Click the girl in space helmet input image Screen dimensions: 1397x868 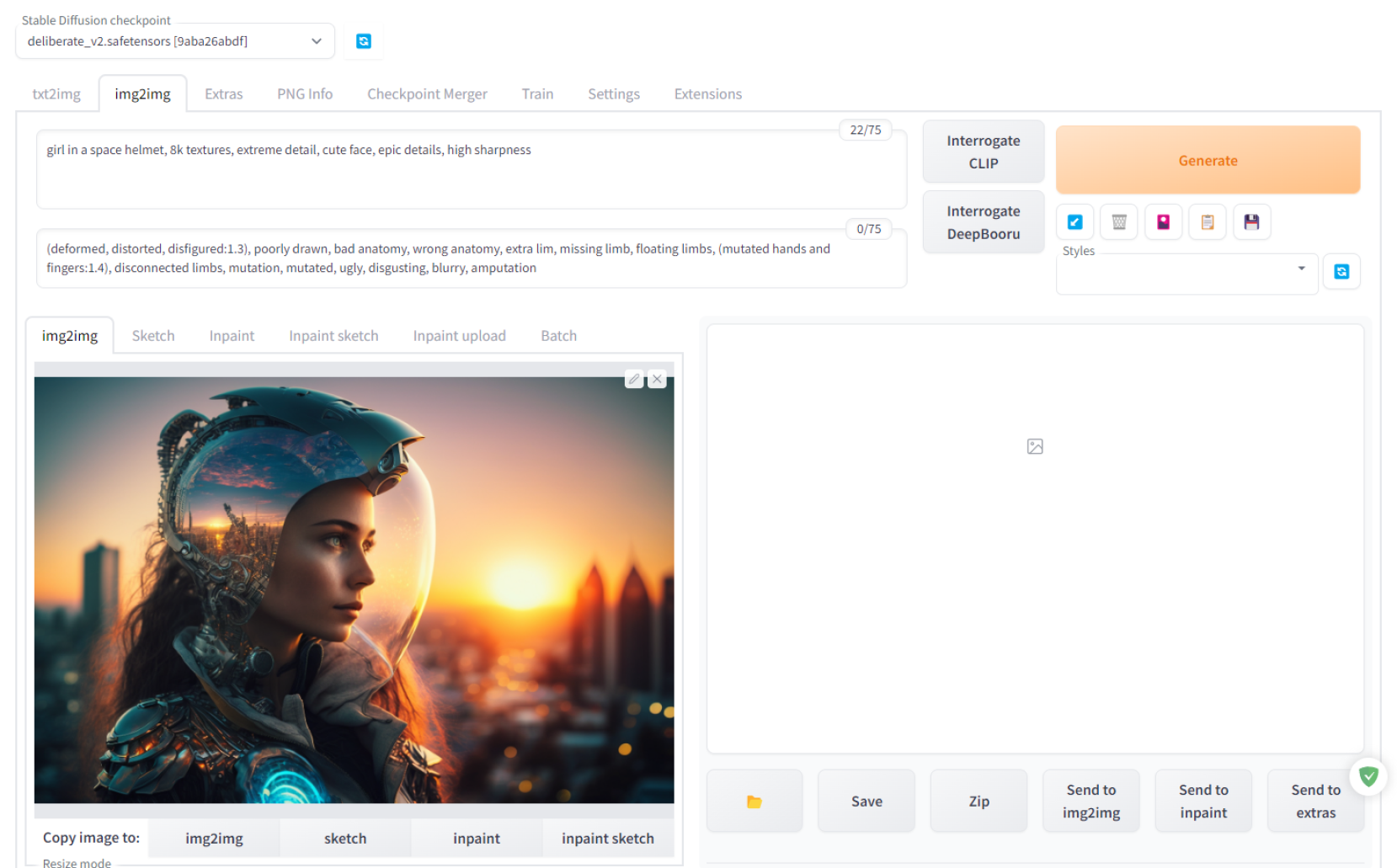(354, 590)
